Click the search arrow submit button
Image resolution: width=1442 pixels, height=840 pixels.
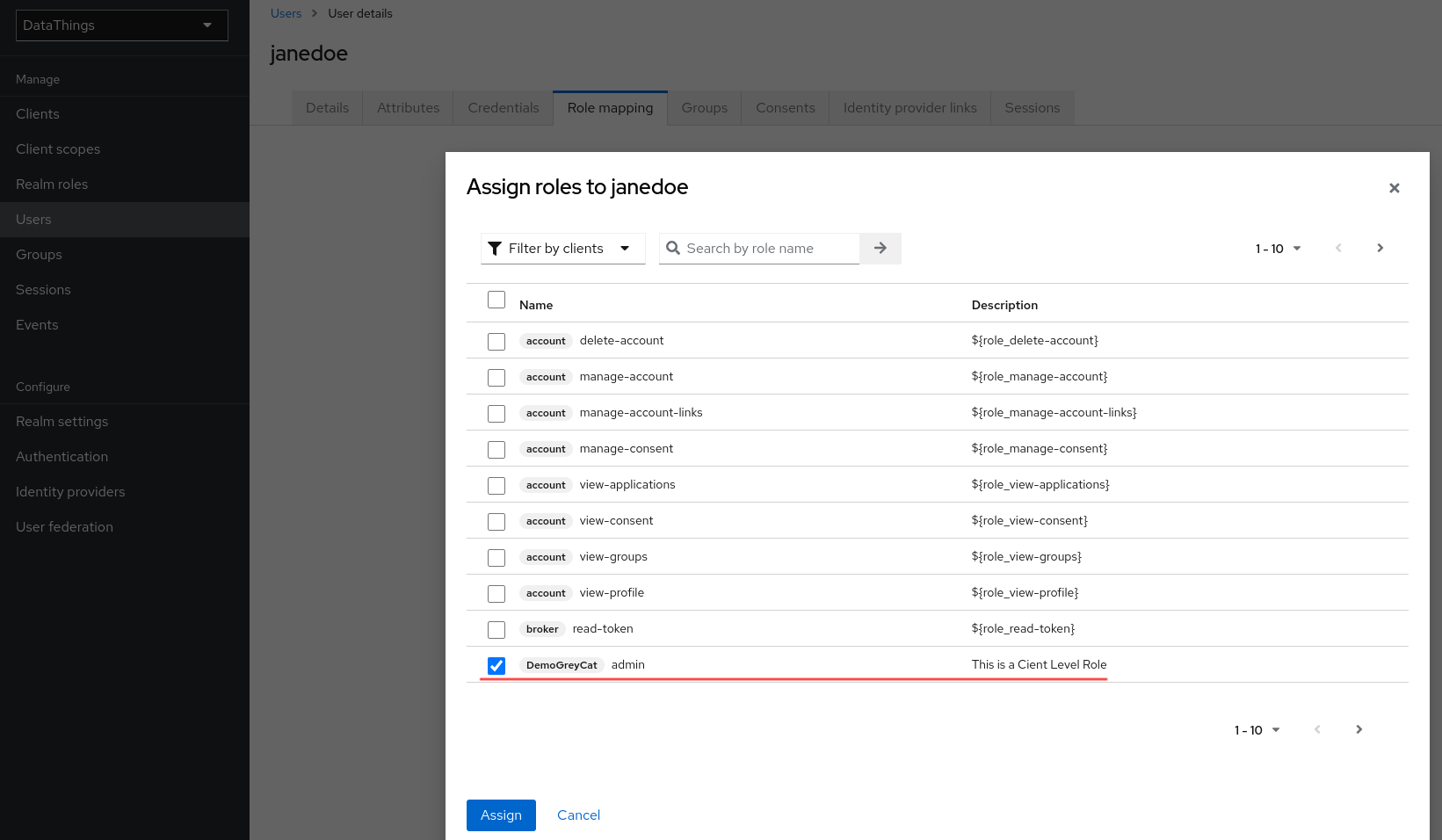click(880, 249)
